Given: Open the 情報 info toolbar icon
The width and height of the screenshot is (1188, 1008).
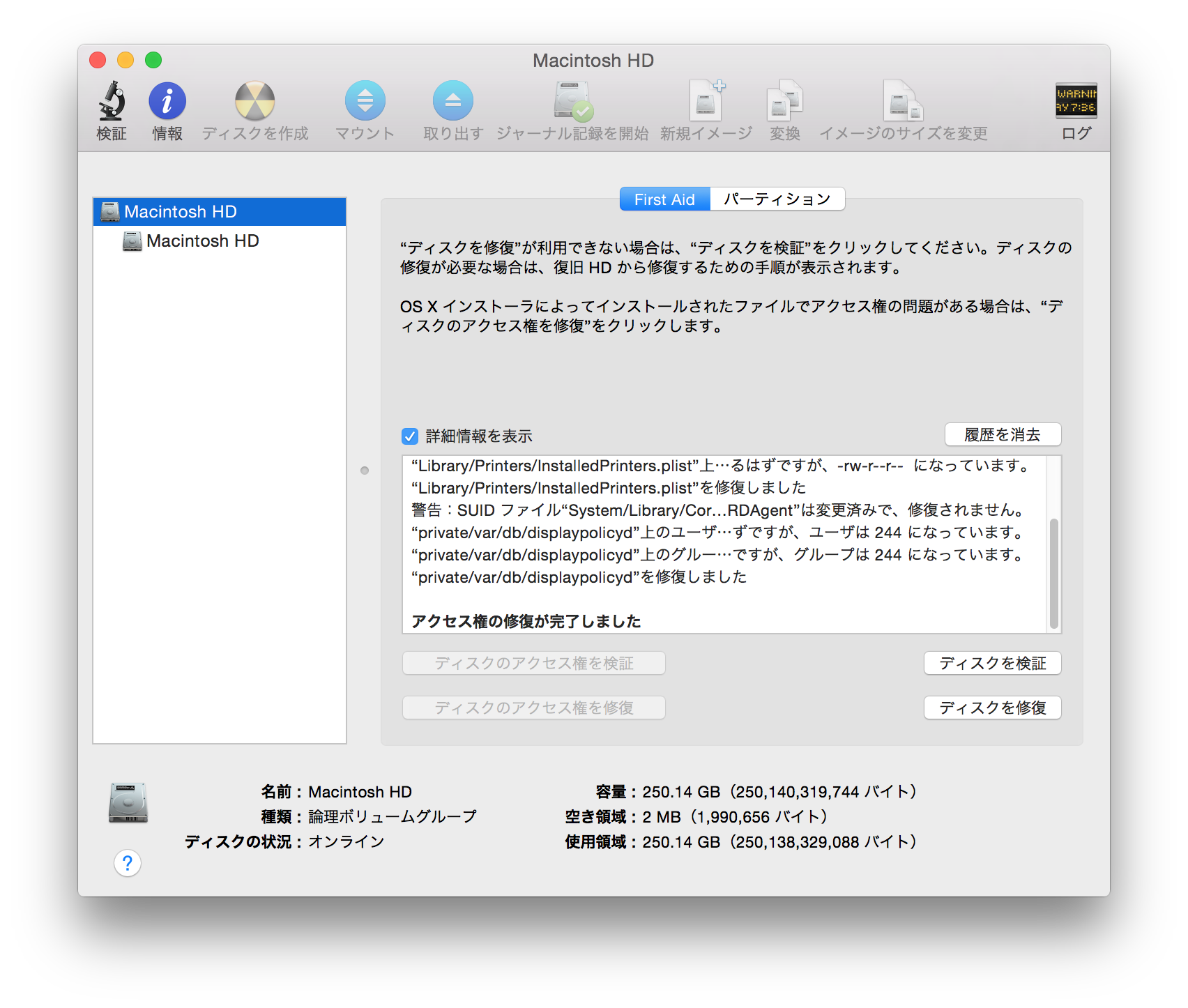Looking at the screenshot, I should 167,101.
